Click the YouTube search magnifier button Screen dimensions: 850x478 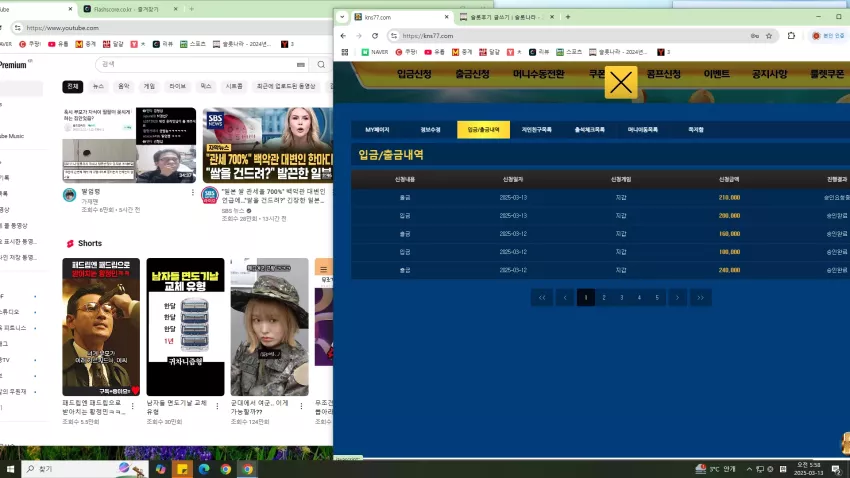coord(321,64)
